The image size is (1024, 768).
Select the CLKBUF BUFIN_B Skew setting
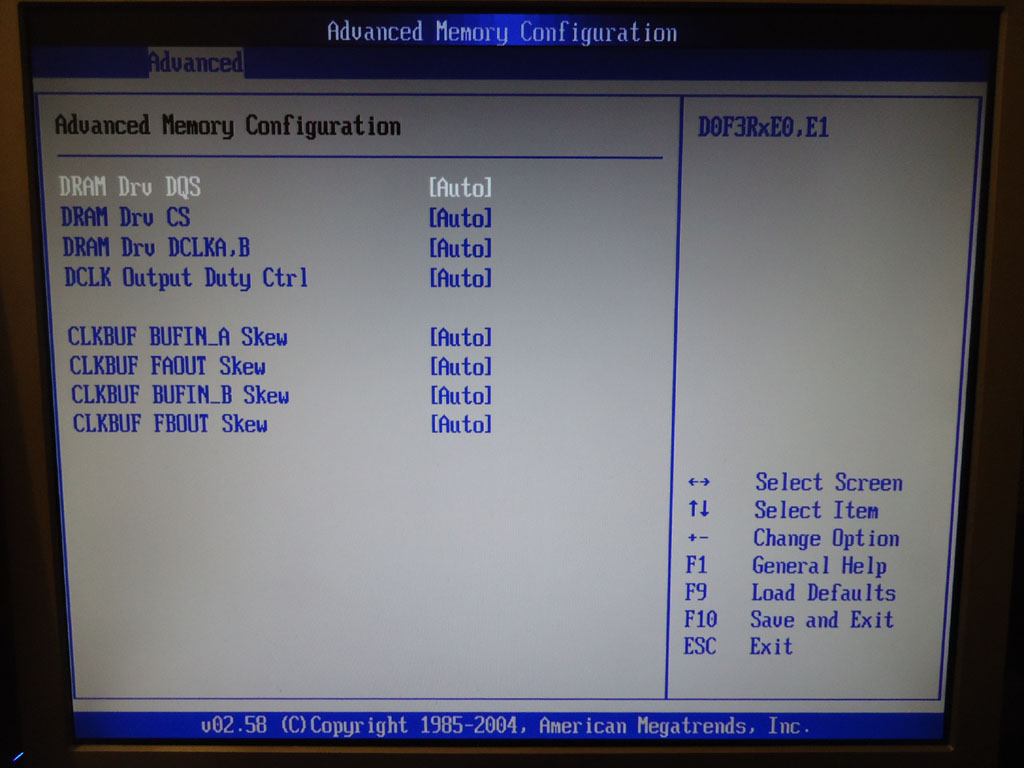(x=180, y=394)
